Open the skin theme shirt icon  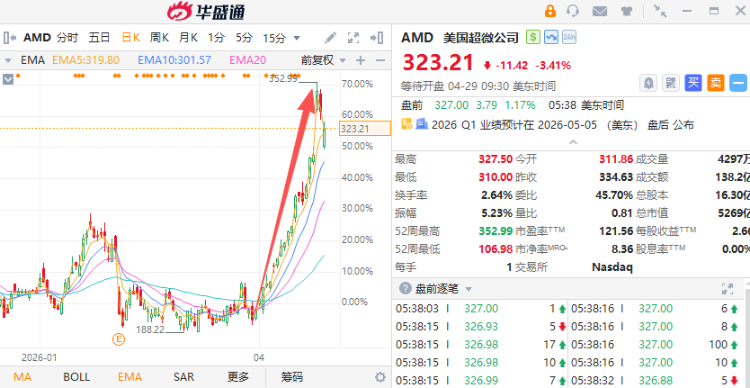coord(626,11)
